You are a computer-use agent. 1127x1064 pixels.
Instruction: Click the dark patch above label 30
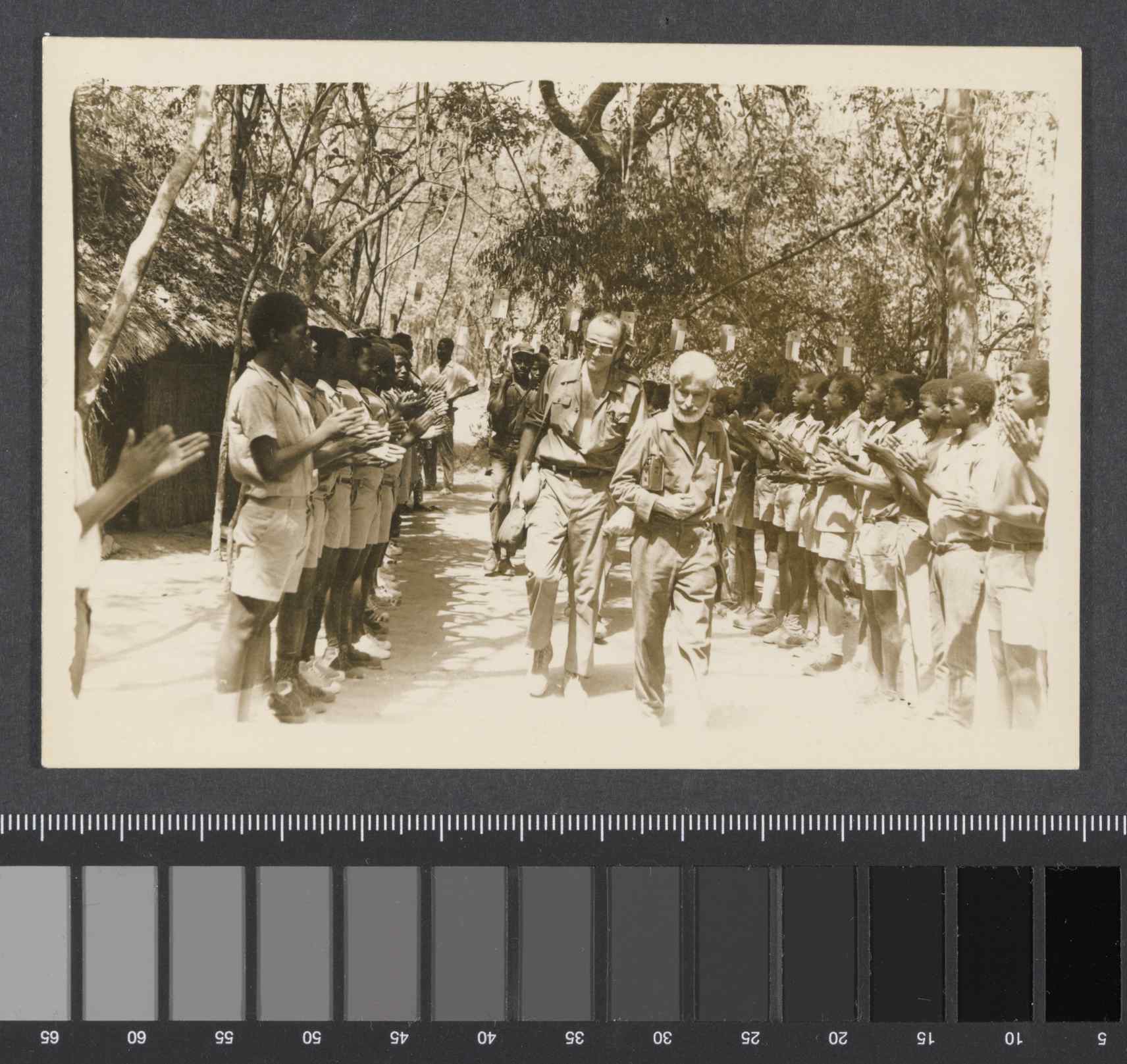point(644,943)
